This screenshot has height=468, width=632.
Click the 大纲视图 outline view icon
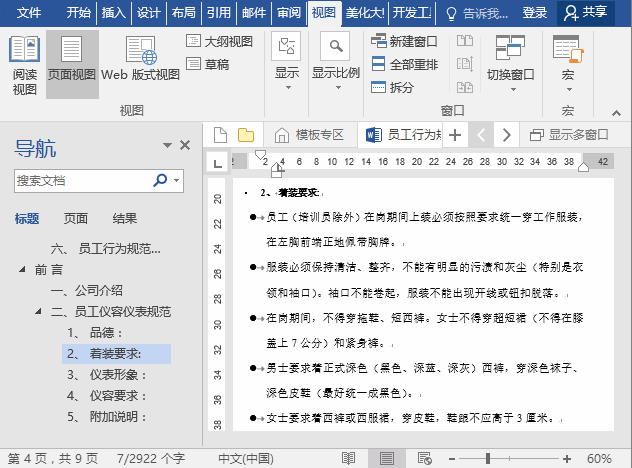coord(194,42)
